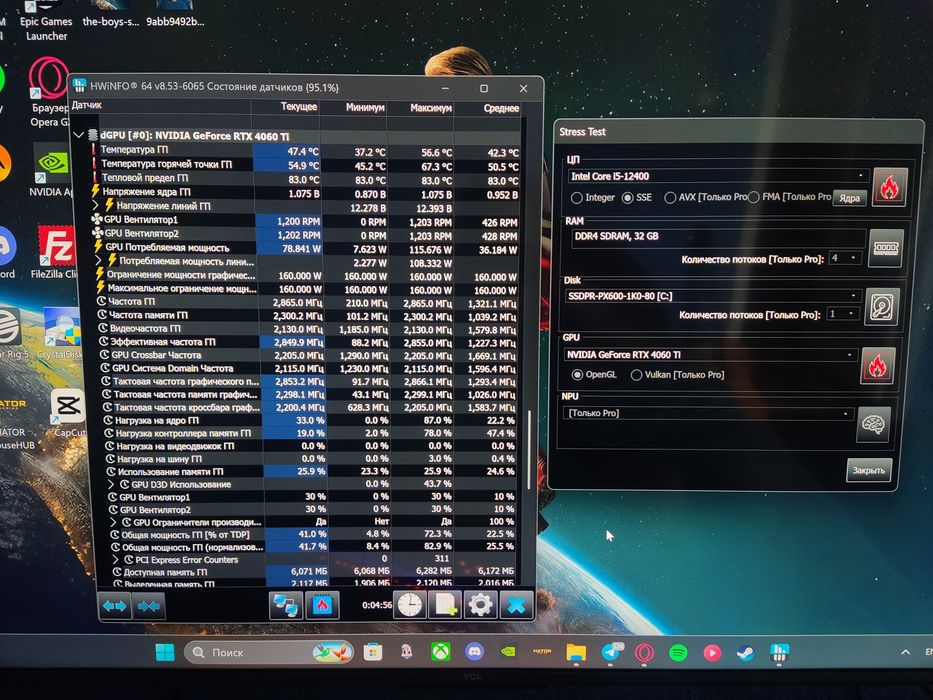The width and height of the screenshot is (933, 700).
Task: Start the CPU stress test flame button
Action: [889, 188]
